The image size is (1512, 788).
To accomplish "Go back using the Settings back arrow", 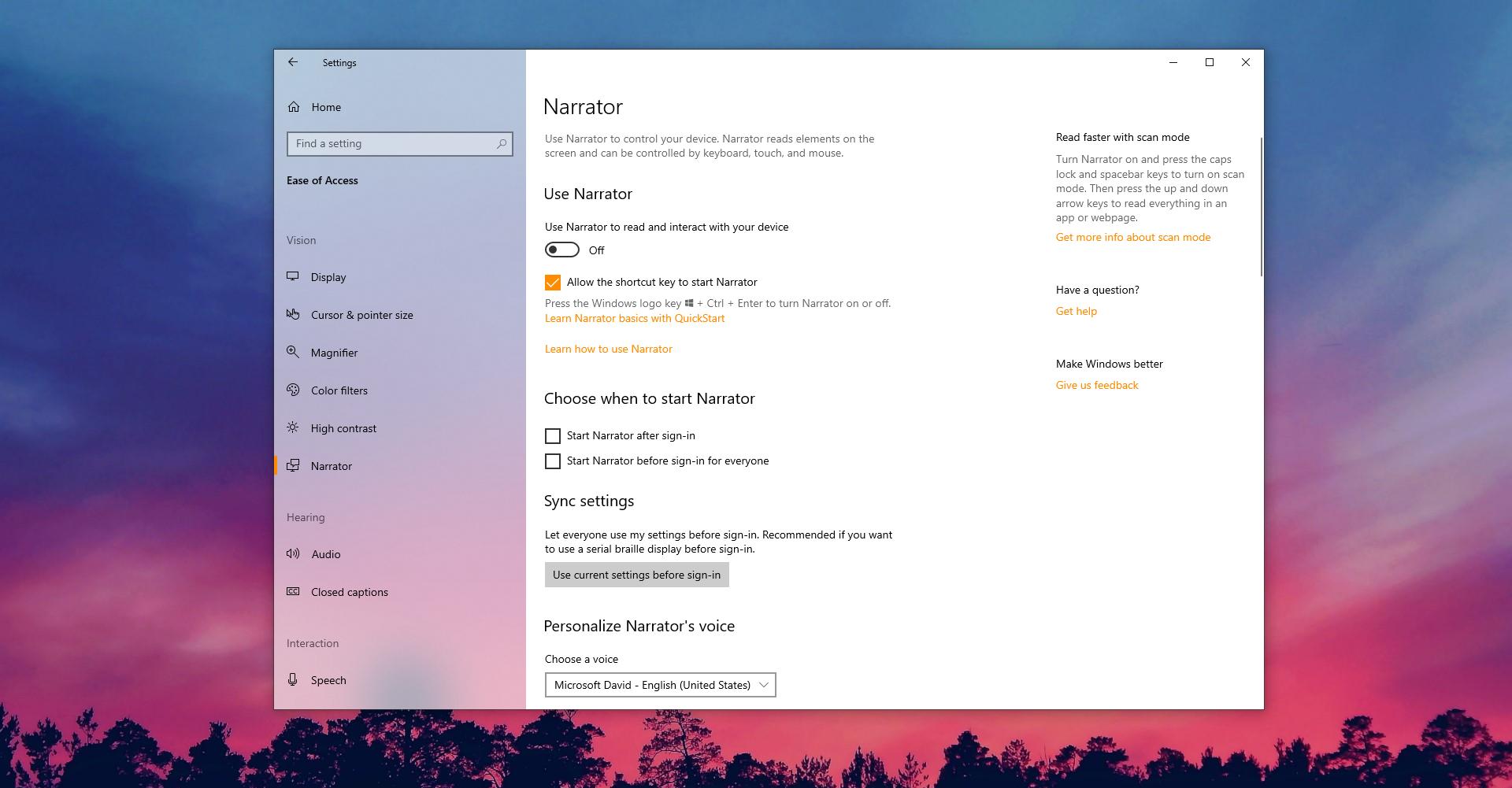I will click(x=292, y=62).
